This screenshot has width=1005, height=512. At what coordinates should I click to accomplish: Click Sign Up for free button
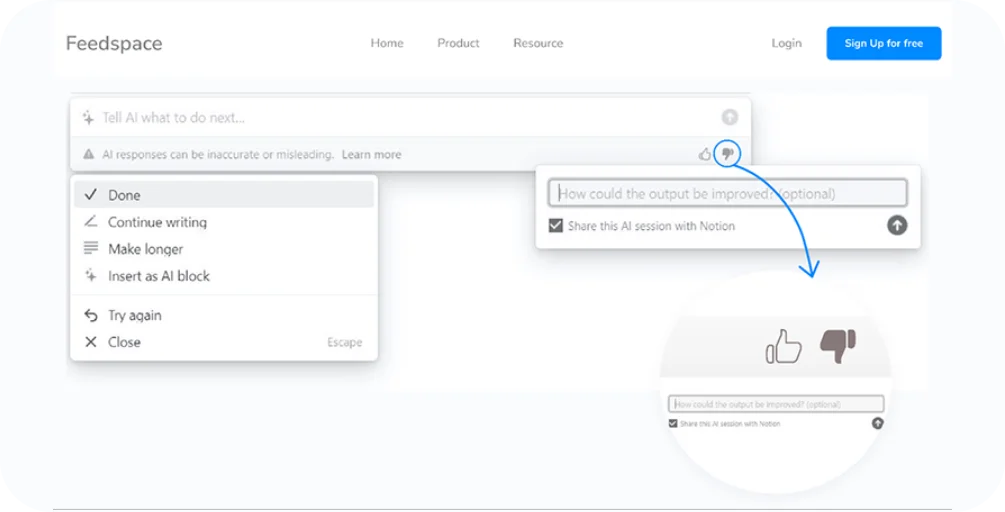point(884,44)
